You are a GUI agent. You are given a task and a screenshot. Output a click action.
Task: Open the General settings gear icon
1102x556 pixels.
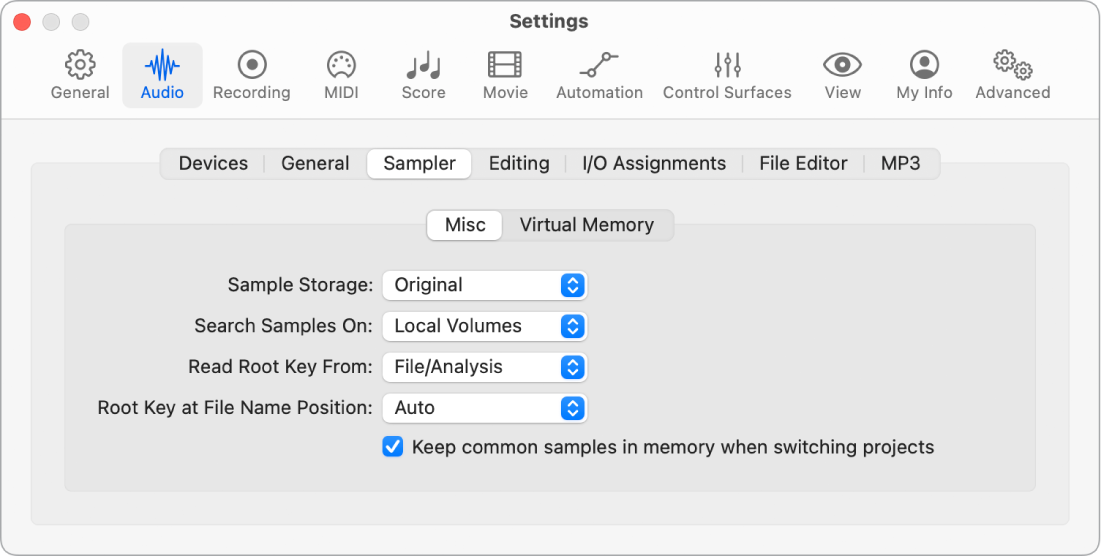[80, 65]
